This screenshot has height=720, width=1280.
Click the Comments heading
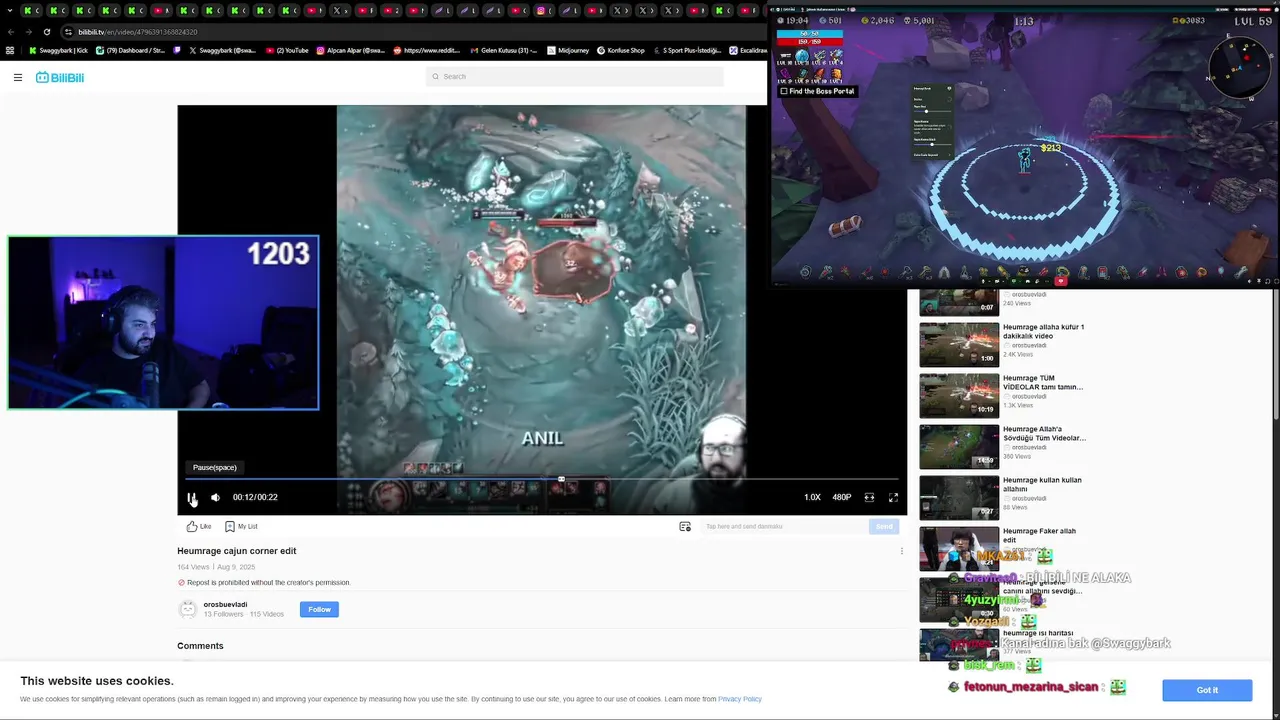[200, 646]
